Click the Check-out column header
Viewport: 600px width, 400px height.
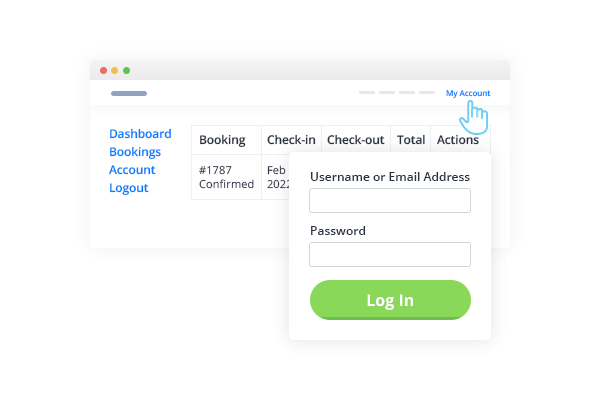click(356, 140)
